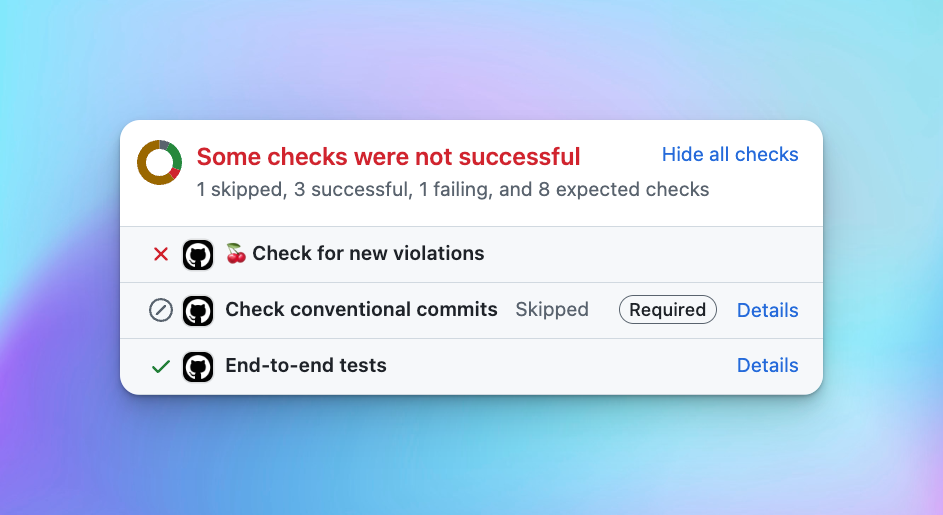Click the checks status donut chart icon
943x515 pixels.
pos(159,162)
